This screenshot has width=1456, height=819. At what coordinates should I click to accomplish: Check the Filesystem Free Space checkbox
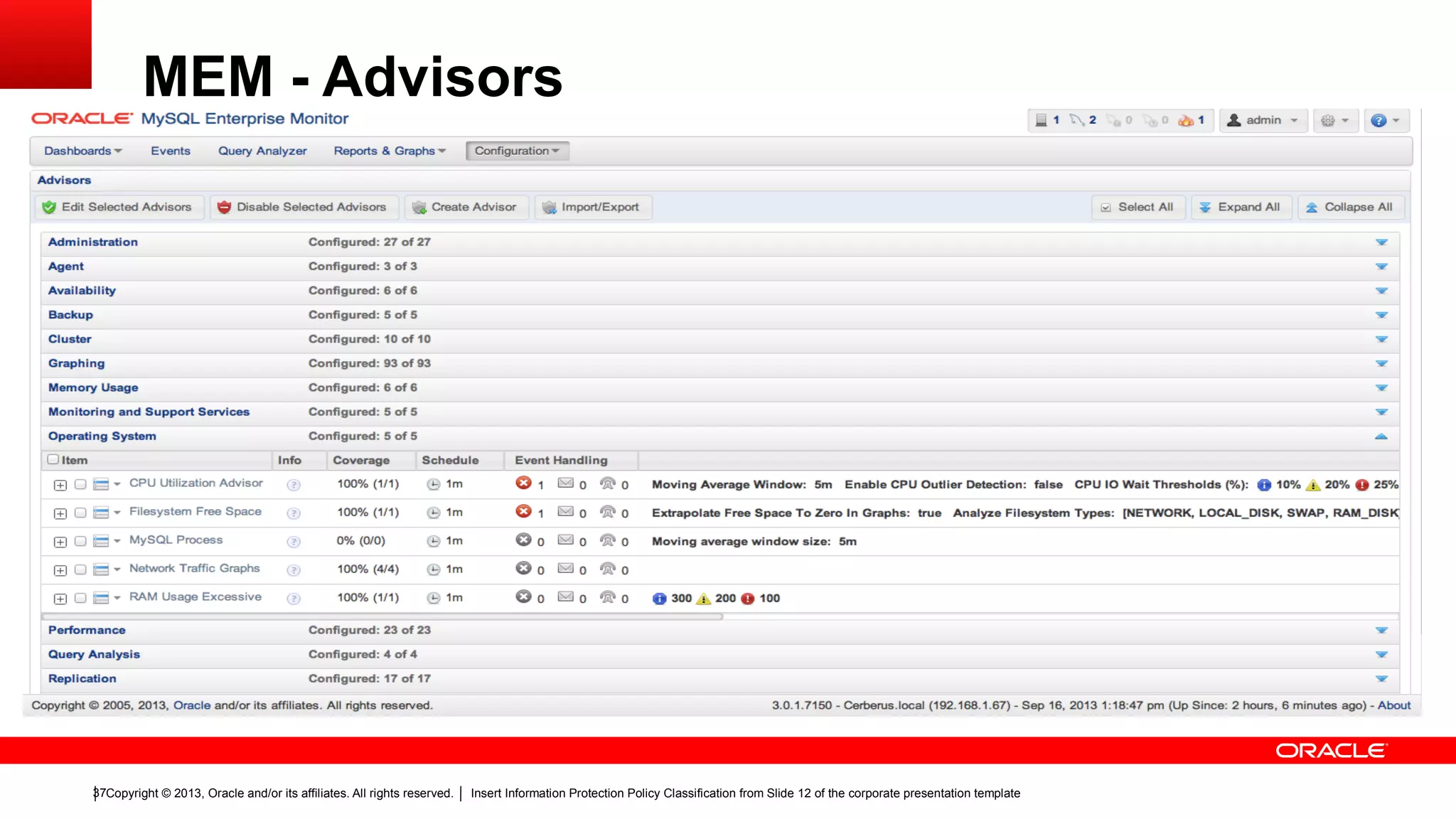click(x=80, y=513)
